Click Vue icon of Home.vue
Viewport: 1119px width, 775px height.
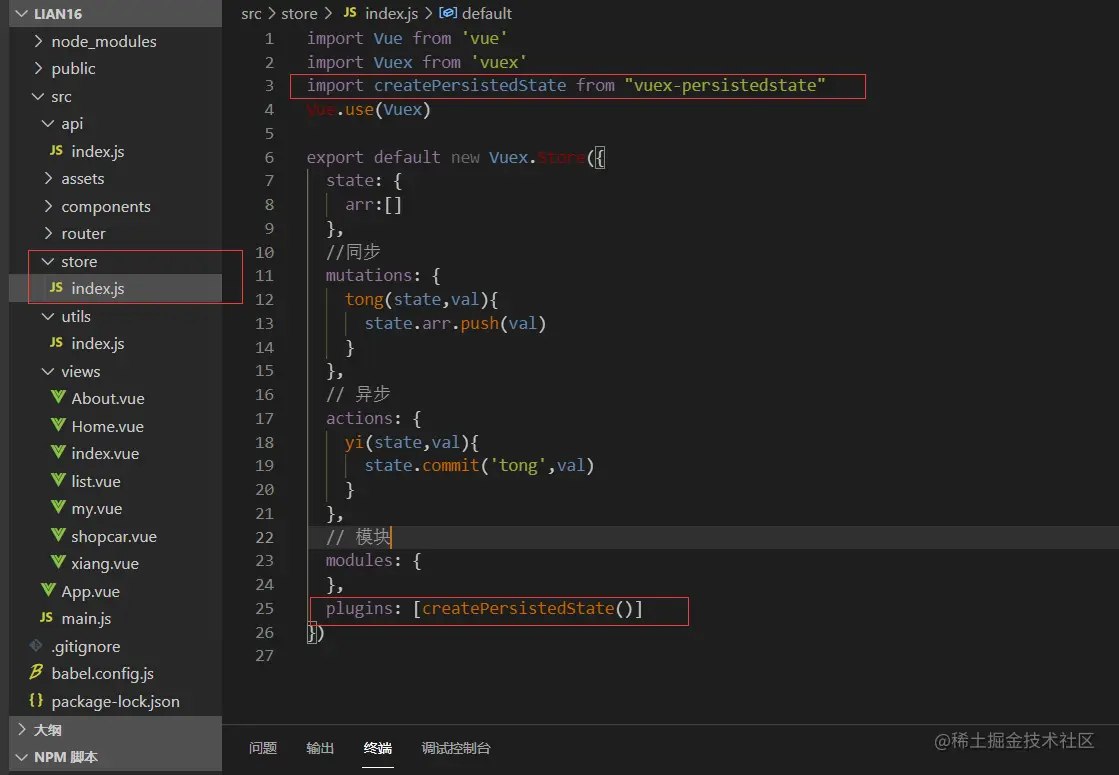click(x=59, y=425)
